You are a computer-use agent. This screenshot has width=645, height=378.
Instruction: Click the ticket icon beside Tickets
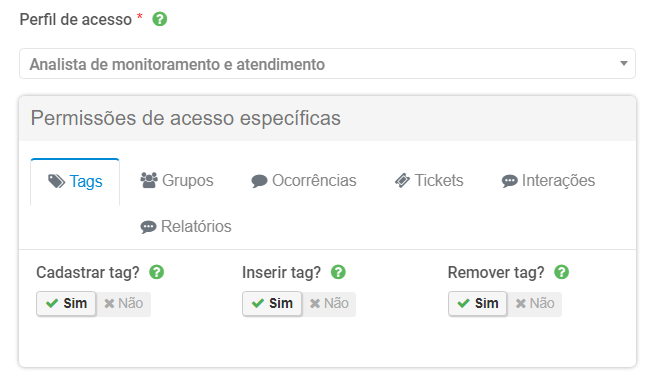(x=402, y=180)
